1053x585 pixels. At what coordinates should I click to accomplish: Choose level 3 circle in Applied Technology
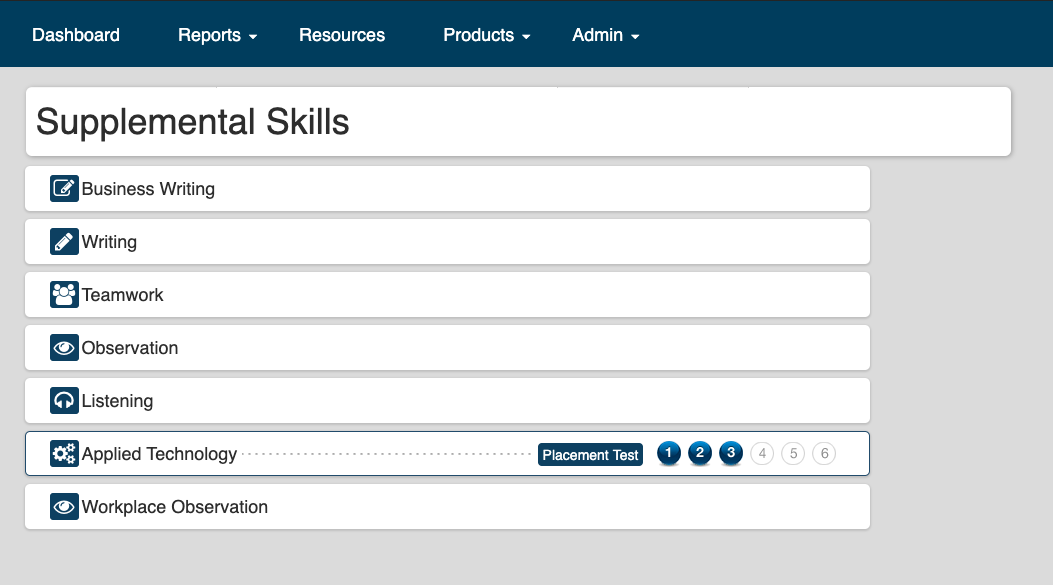point(731,453)
